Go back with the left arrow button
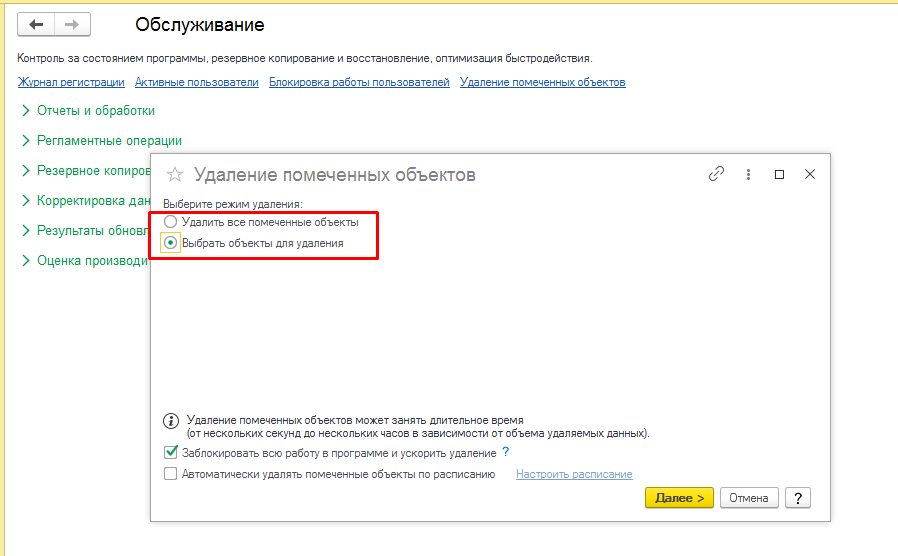Image resolution: width=898 pixels, height=556 pixels. coord(36,25)
